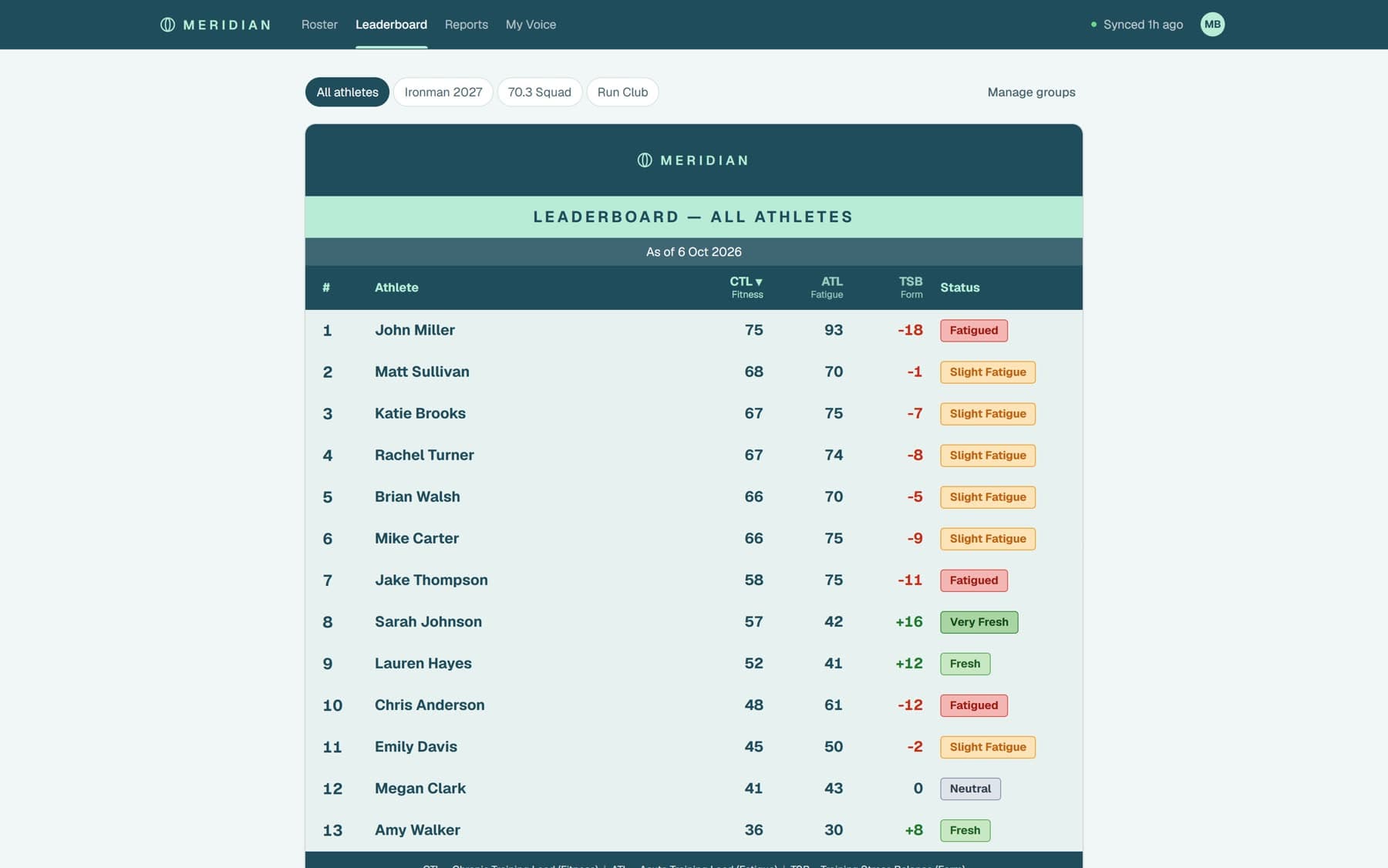Select athlete Chris Anderson
The width and height of the screenshot is (1388, 868).
pyautogui.click(x=430, y=705)
